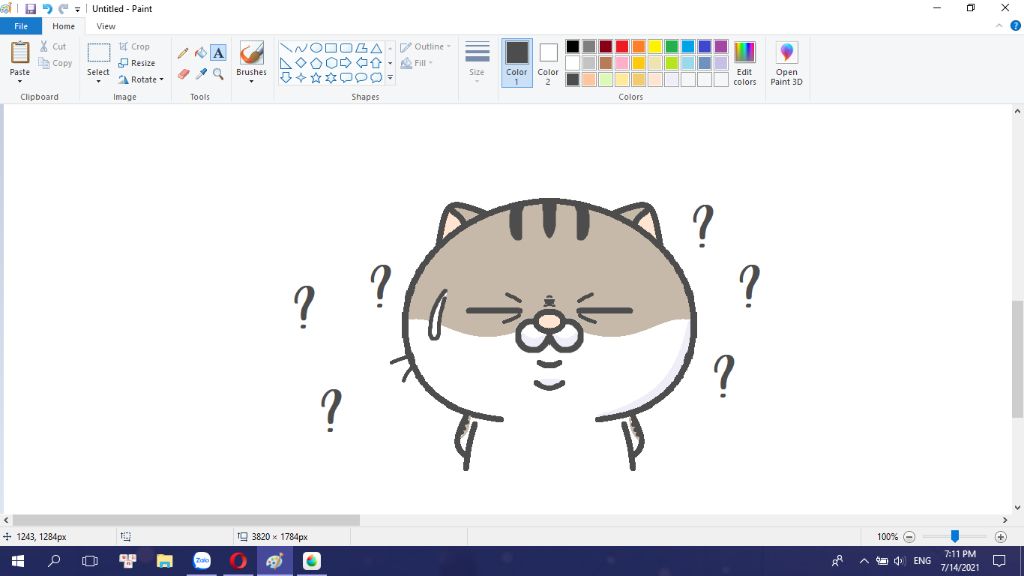Open Edit colors dialog

coord(744,63)
